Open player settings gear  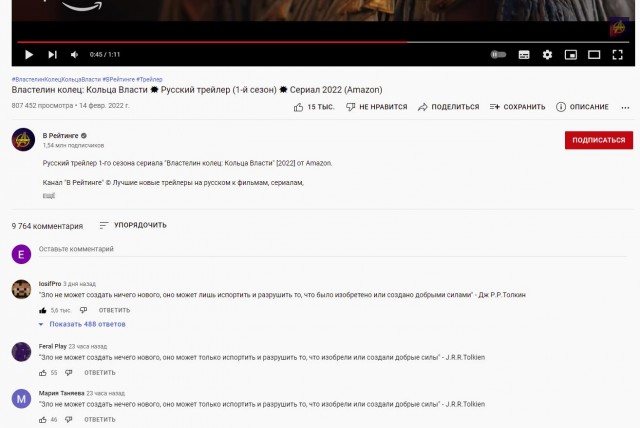[x=547, y=54]
